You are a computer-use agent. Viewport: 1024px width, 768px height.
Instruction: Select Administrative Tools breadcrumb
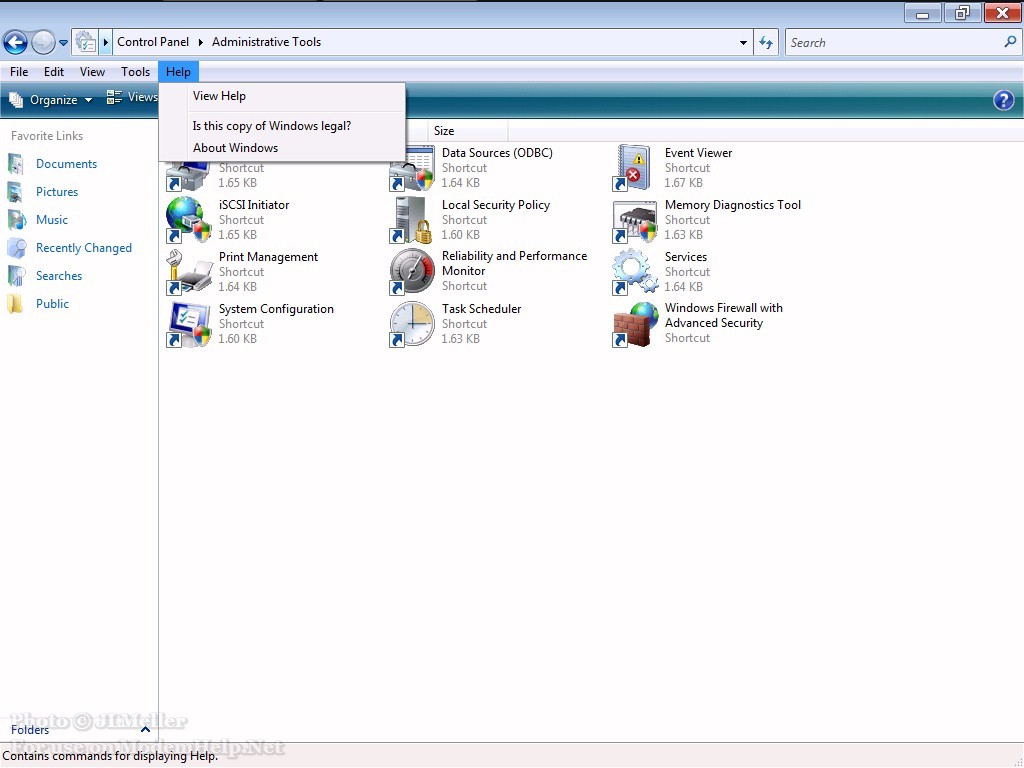pos(266,42)
